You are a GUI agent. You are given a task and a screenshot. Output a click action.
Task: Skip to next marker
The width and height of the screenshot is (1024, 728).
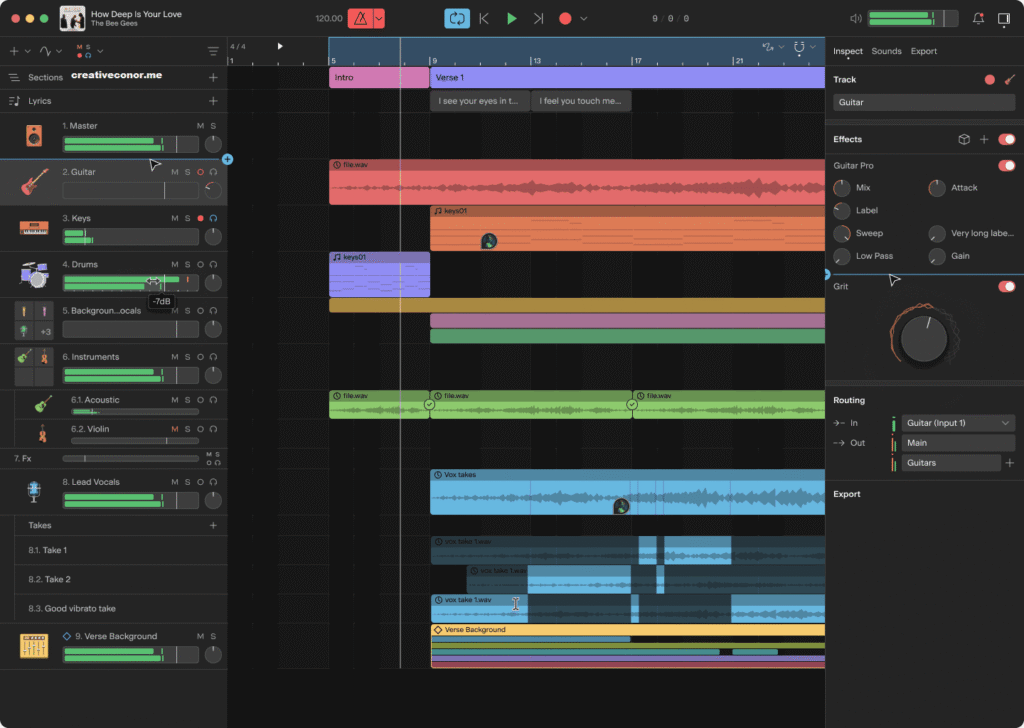coord(538,18)
